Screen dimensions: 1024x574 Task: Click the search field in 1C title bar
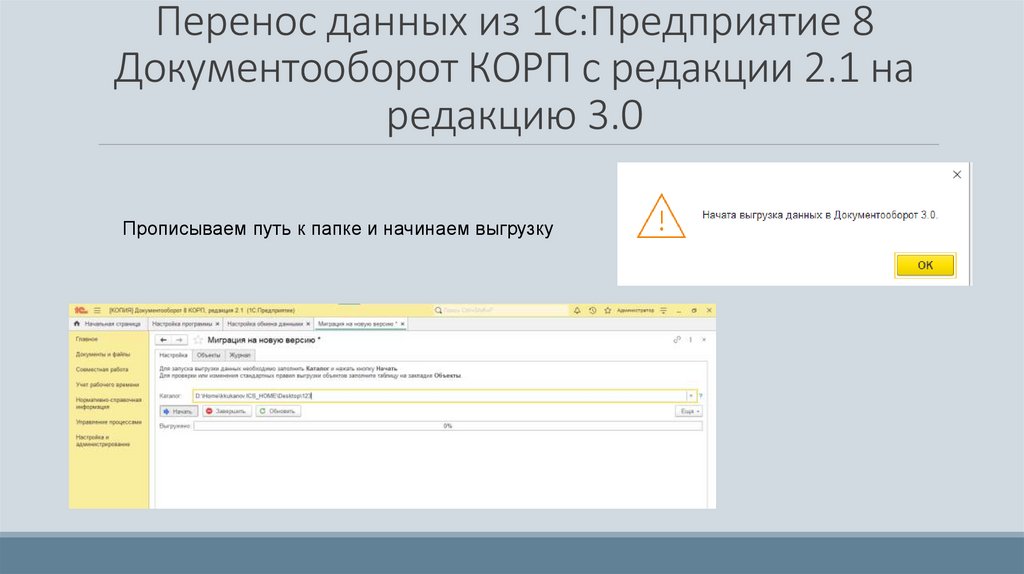click(500, 310)
